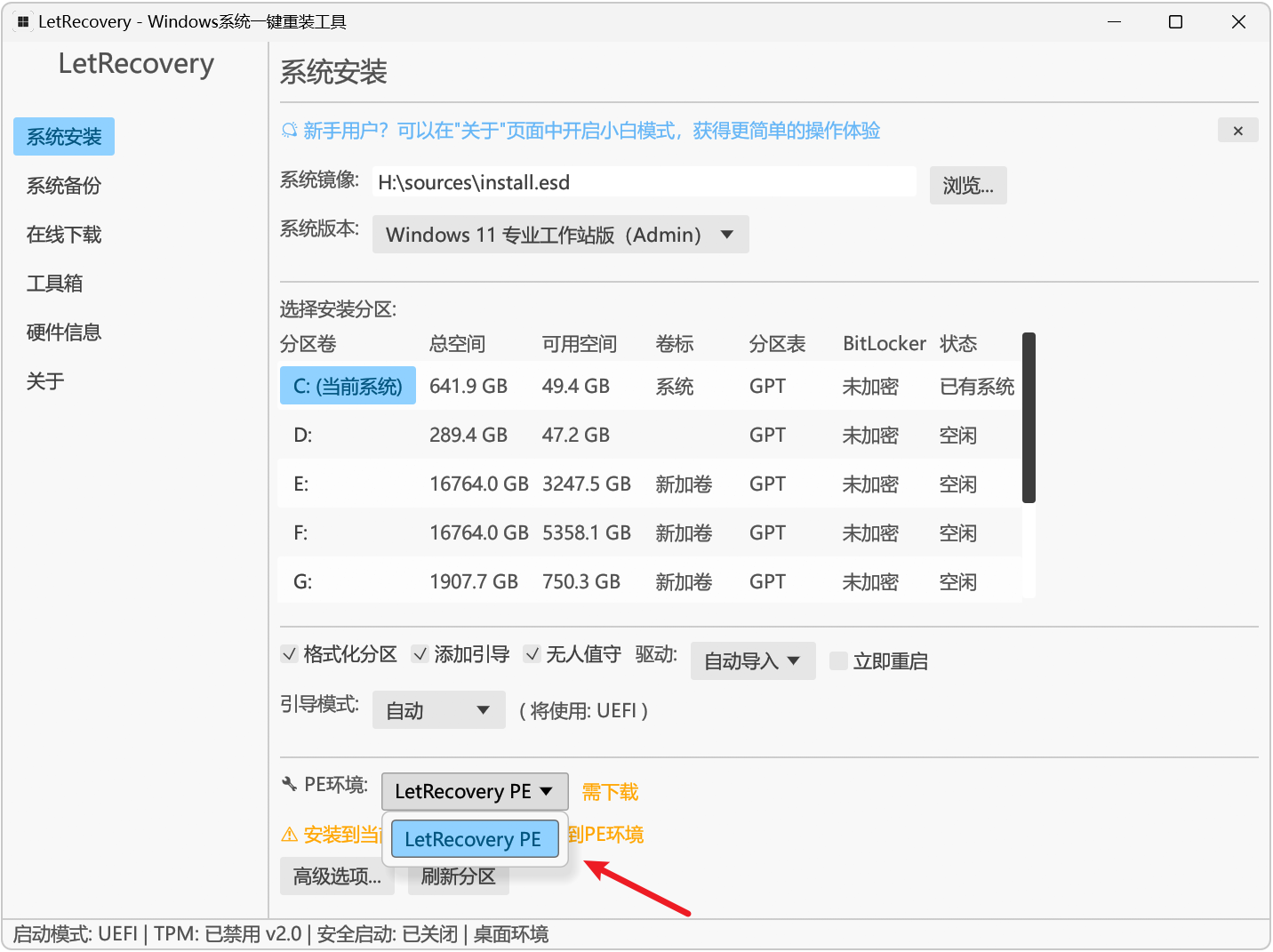Select the C: (当前系统) partition row
The image size is (1273, 952).
pyautogui.click(x=348, y=386)
